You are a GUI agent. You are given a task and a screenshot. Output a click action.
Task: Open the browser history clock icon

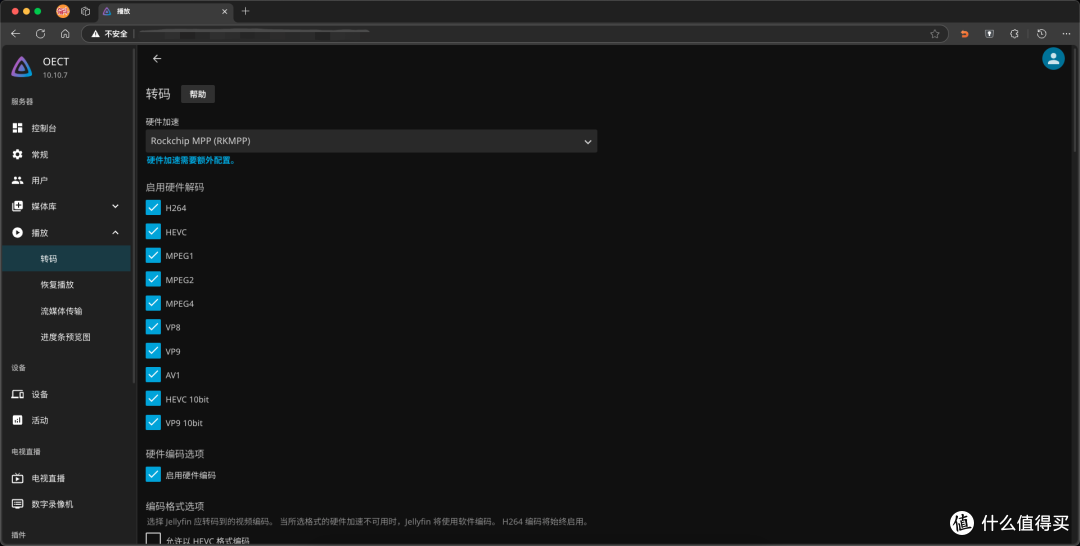click(x=1041, y=34)
